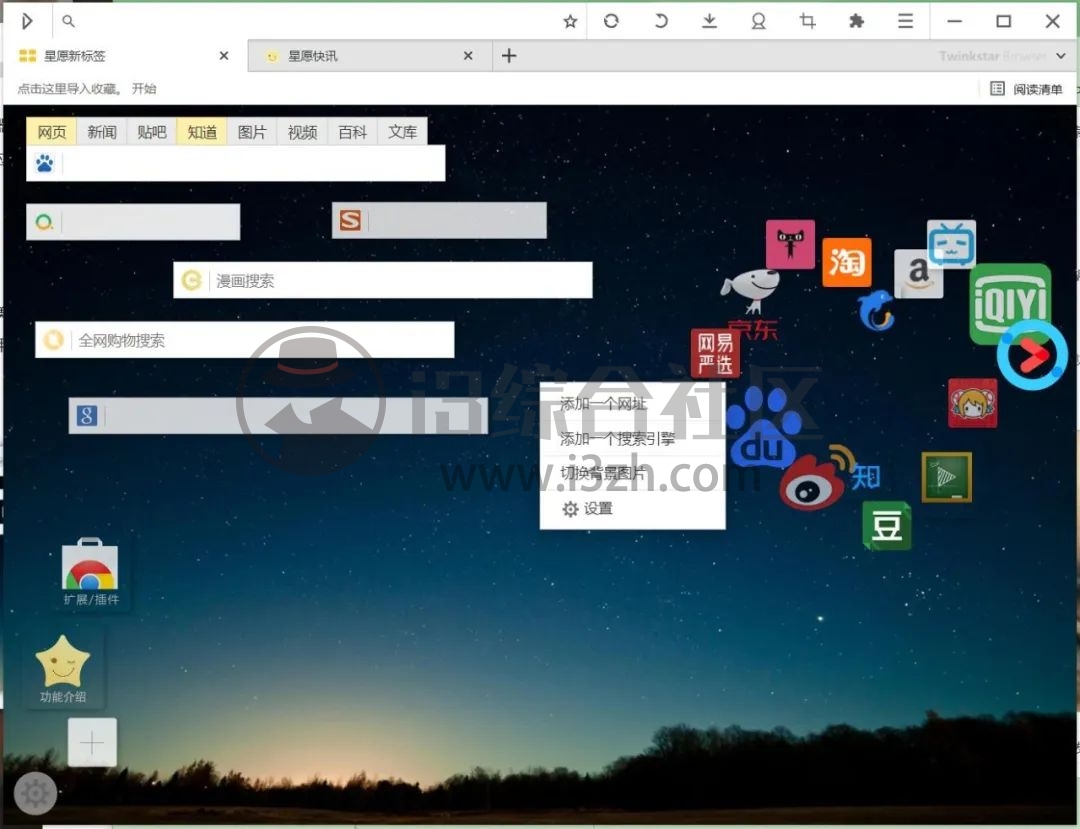The height and width of the screenshot is (829, 1080).
Task: Close the 星愿新标签 tab
Action: (x=224, y=56)
